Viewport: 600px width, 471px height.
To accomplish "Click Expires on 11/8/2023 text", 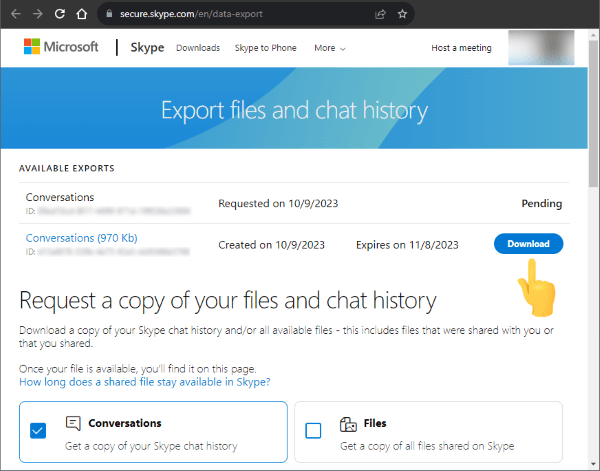I will pos(407,245).
